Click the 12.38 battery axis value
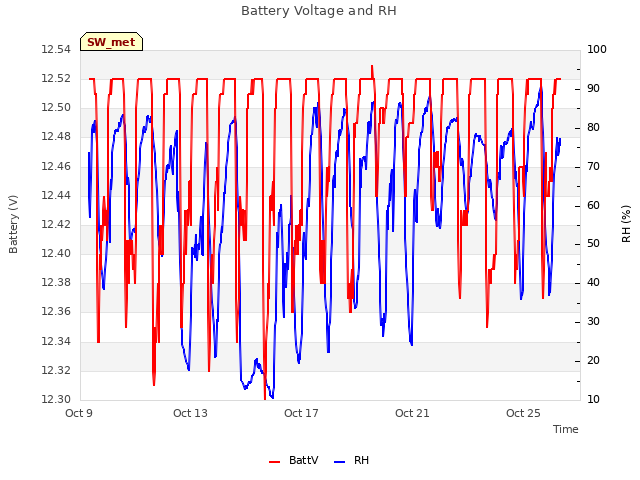 [x=56, y=282]
